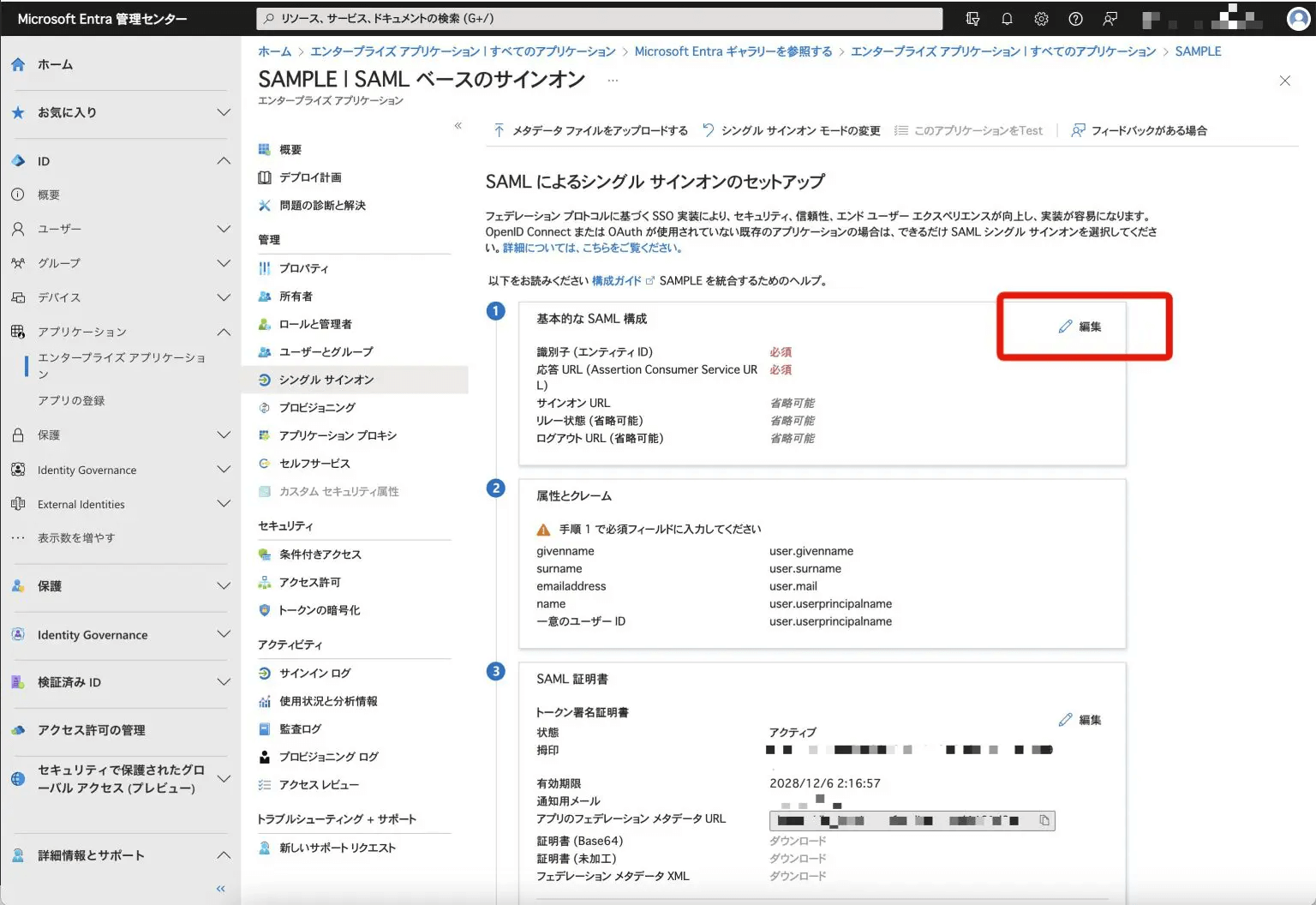Viewport: 1316px width, 905px height.
Task: Select シングル サインオン in resource menu
Action: tap(355, 380)
